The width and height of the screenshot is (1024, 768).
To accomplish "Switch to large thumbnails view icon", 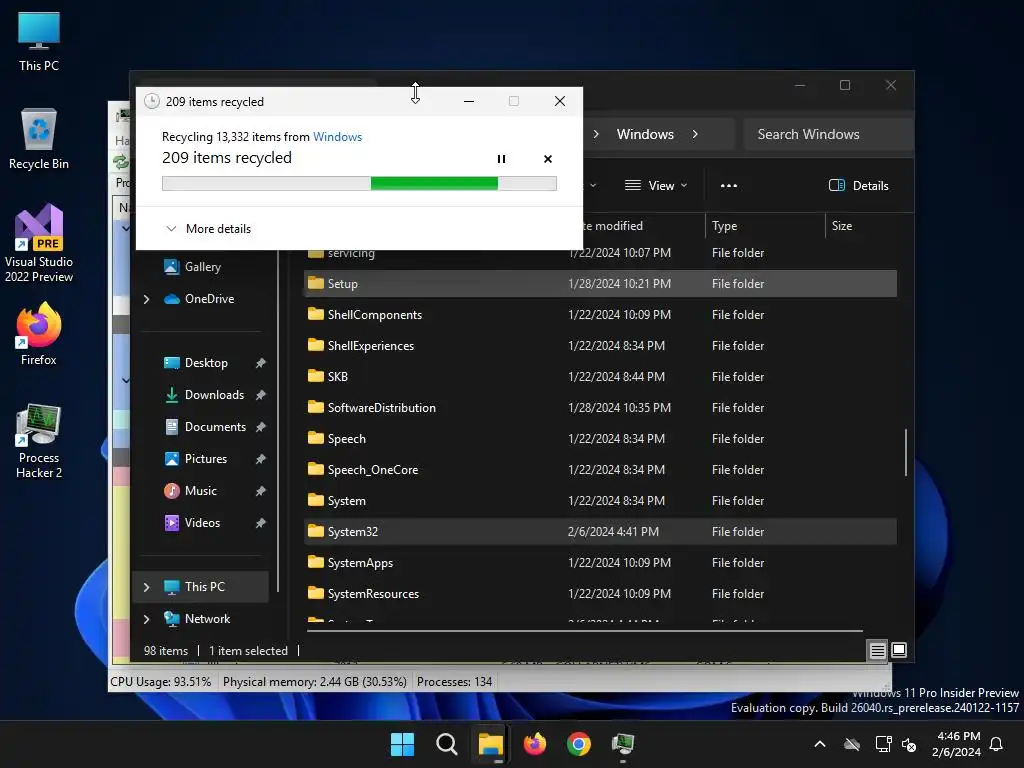I will tap(899, 650).
